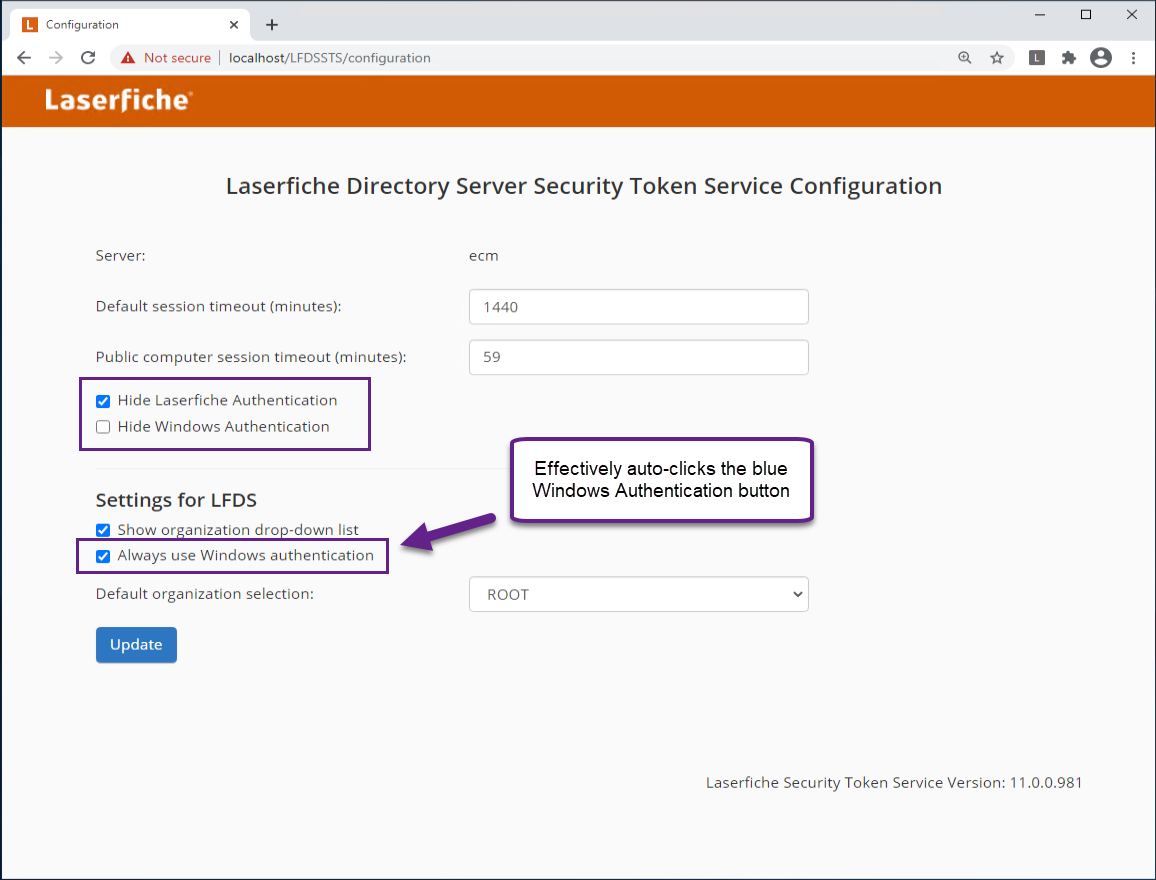Enable Hide Windows Authentication checkbox
1156x880 pixels.
click(103, 427)
